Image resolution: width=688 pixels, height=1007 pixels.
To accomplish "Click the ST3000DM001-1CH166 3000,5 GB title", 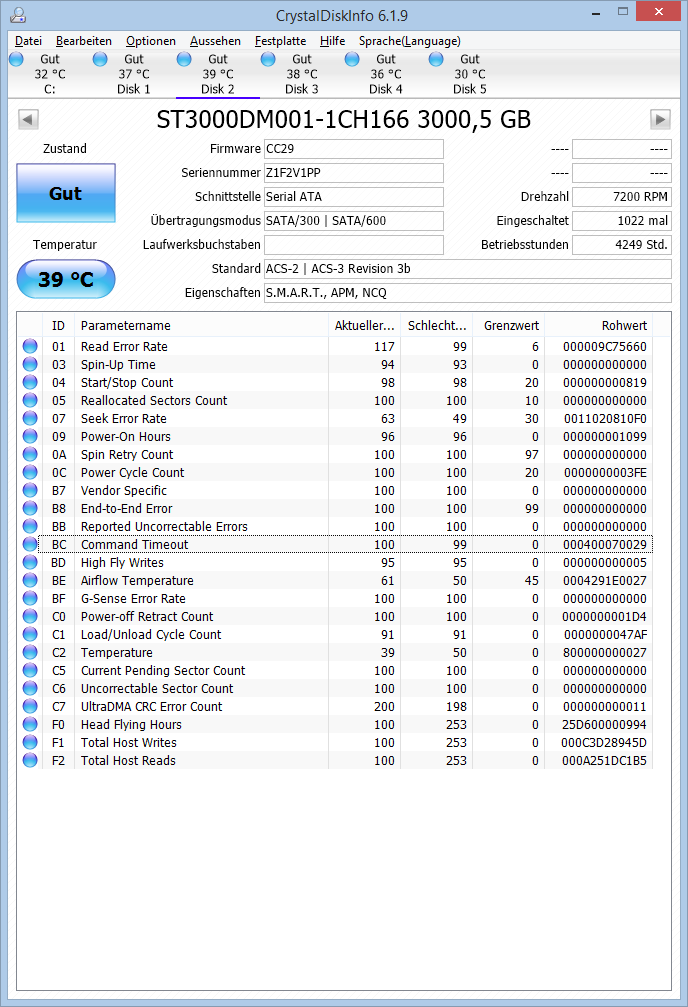I will (344, 119).
